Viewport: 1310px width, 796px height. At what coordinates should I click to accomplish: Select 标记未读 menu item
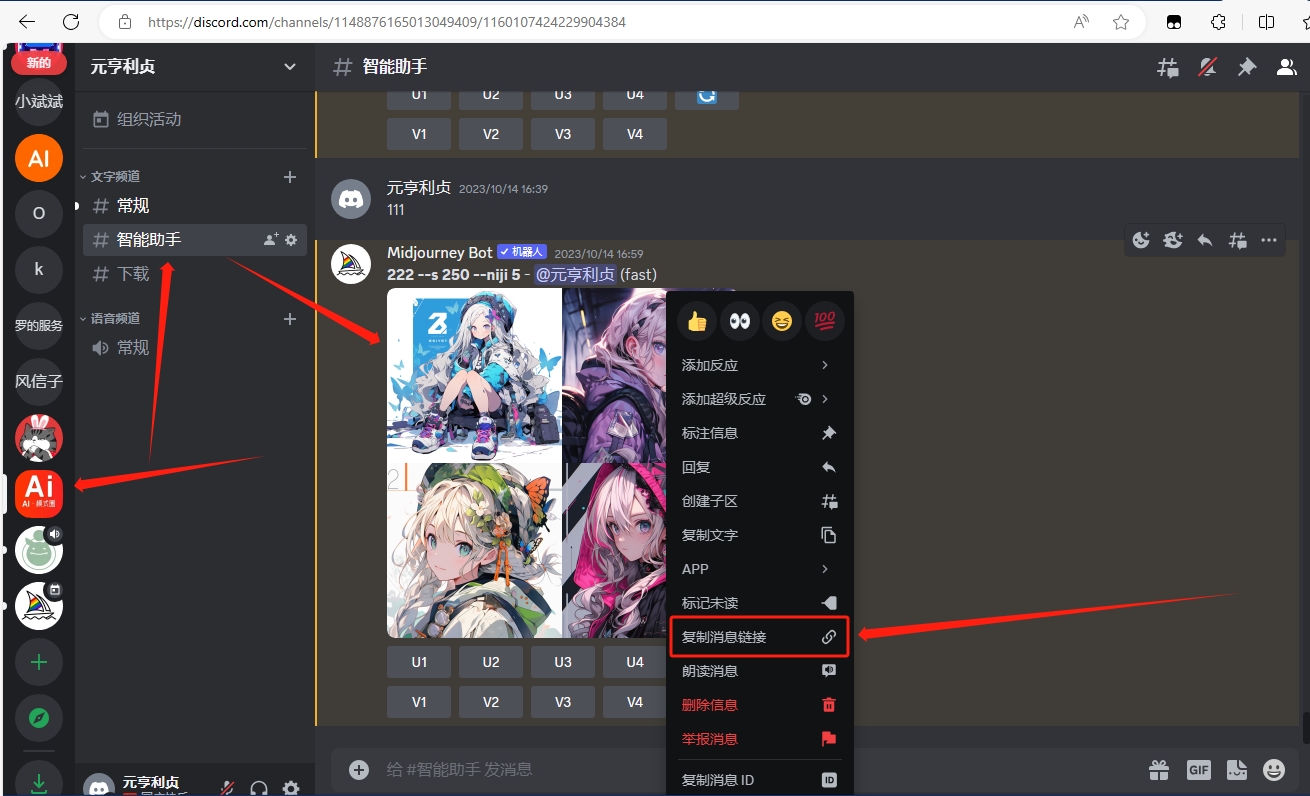(760, 603)
